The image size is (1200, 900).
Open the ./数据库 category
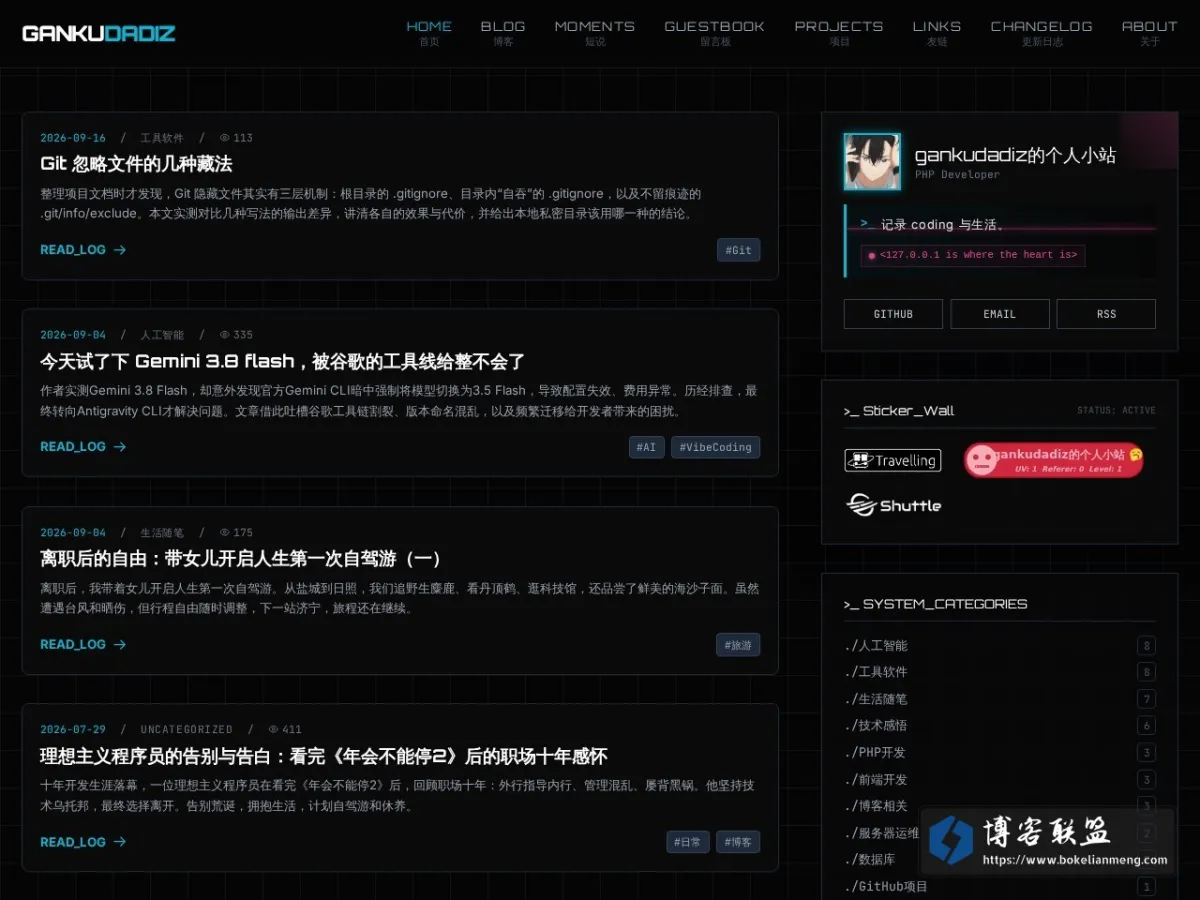point(870,859)
